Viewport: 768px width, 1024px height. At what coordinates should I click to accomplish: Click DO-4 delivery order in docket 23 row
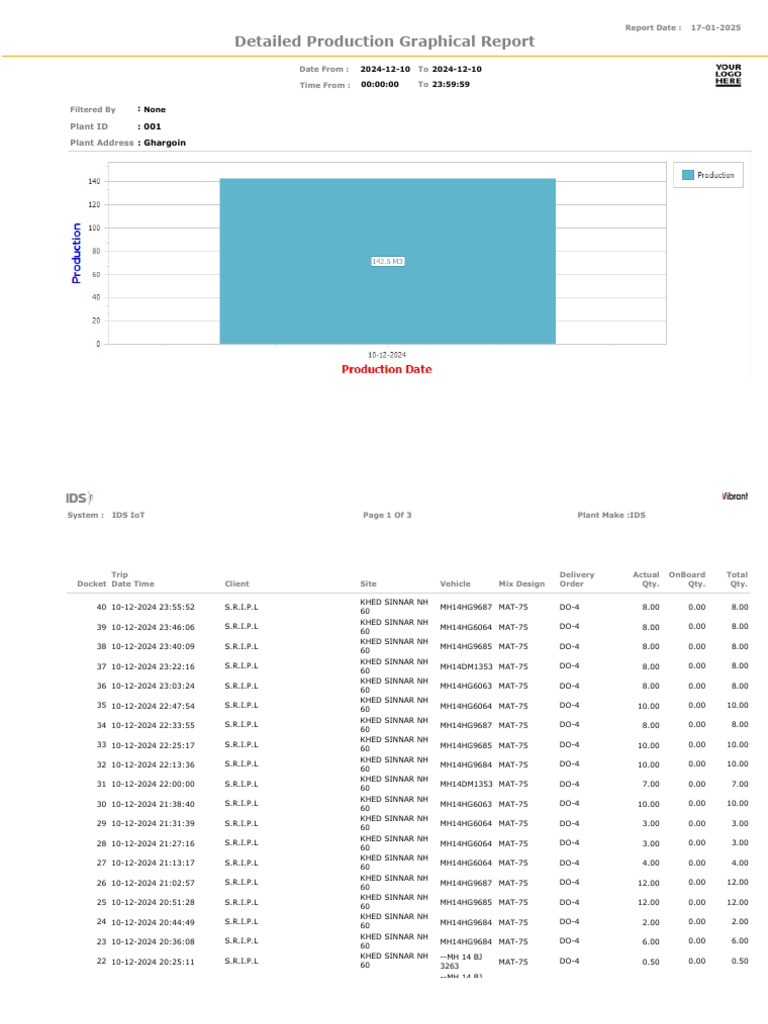(569, 941)
